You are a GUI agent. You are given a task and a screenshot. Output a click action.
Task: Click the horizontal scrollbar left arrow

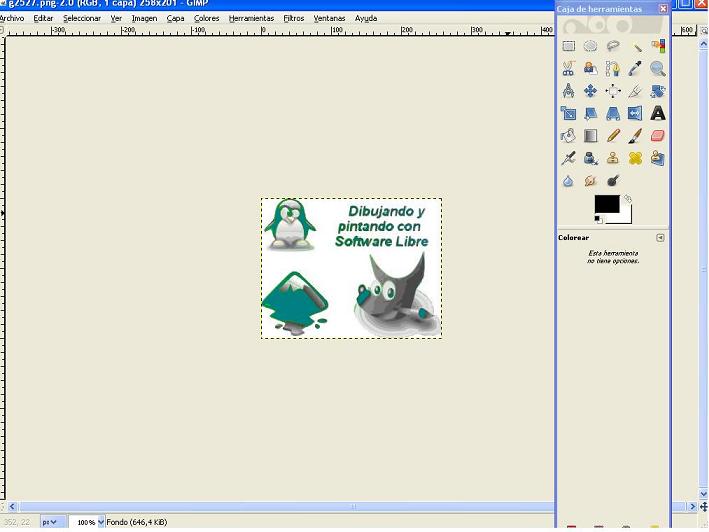pos(12,507)
